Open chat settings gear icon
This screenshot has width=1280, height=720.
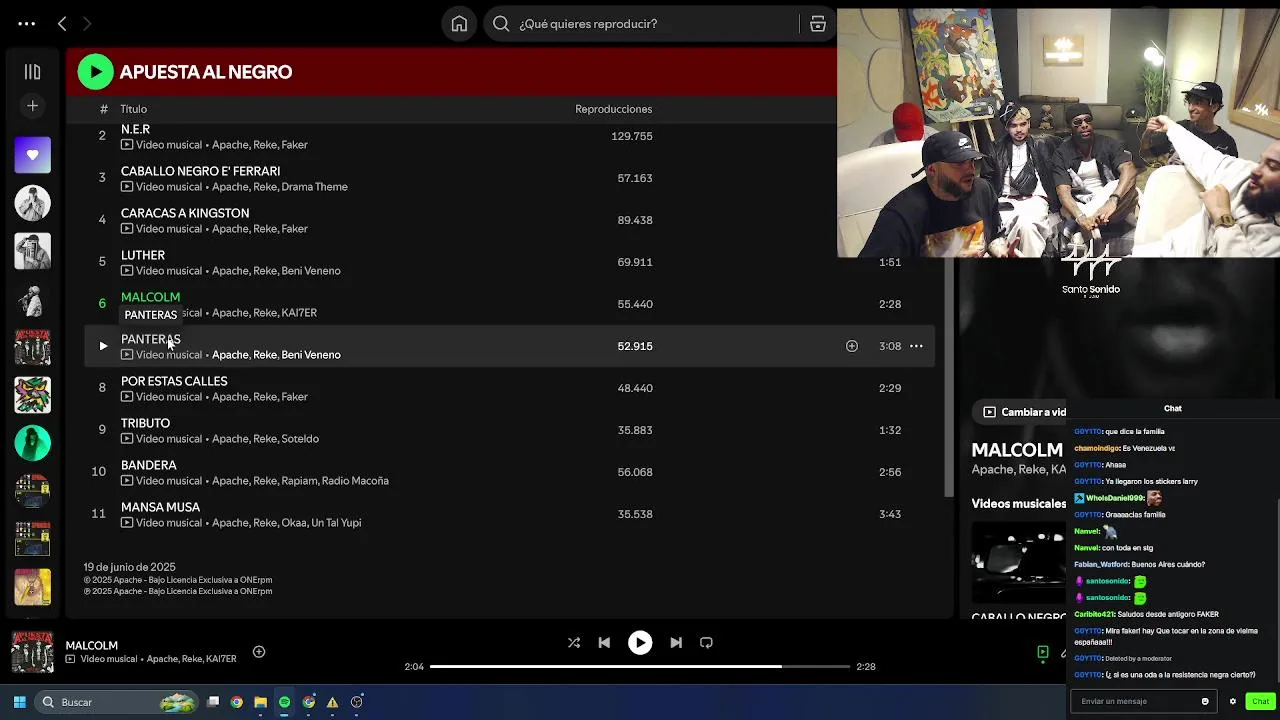click(1233, 701)
